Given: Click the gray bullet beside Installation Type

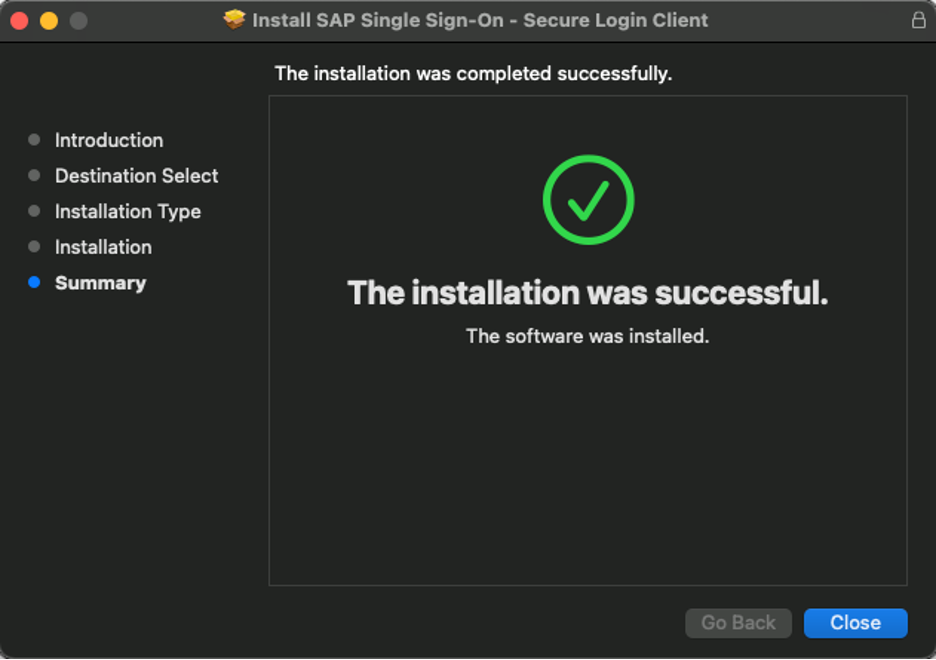Looking at the screenshot, I should click(x=34, y=211).
